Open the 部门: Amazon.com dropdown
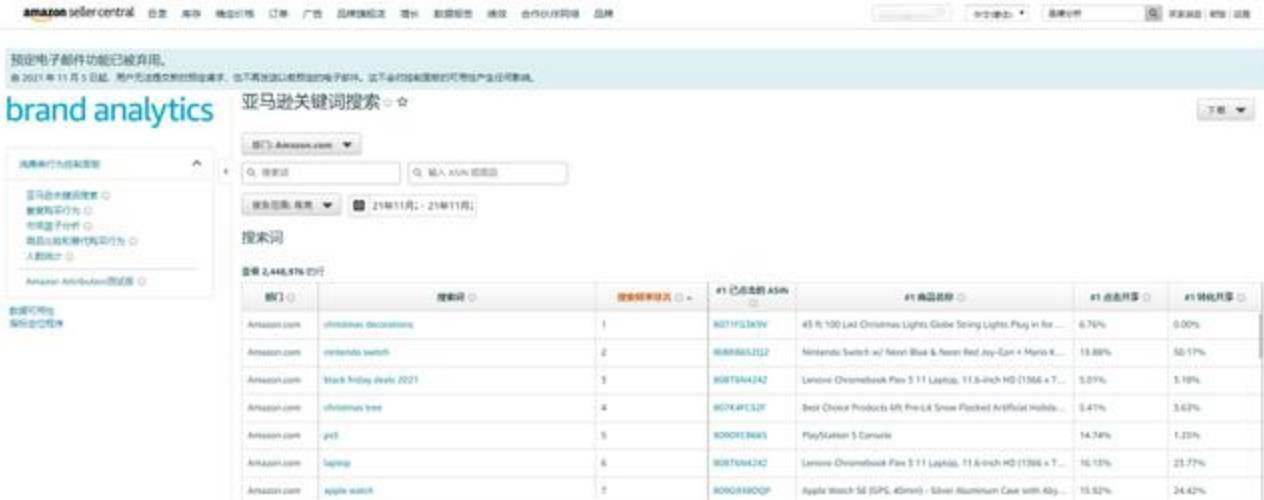The image size is (1264, 500). tap(302, 145)
